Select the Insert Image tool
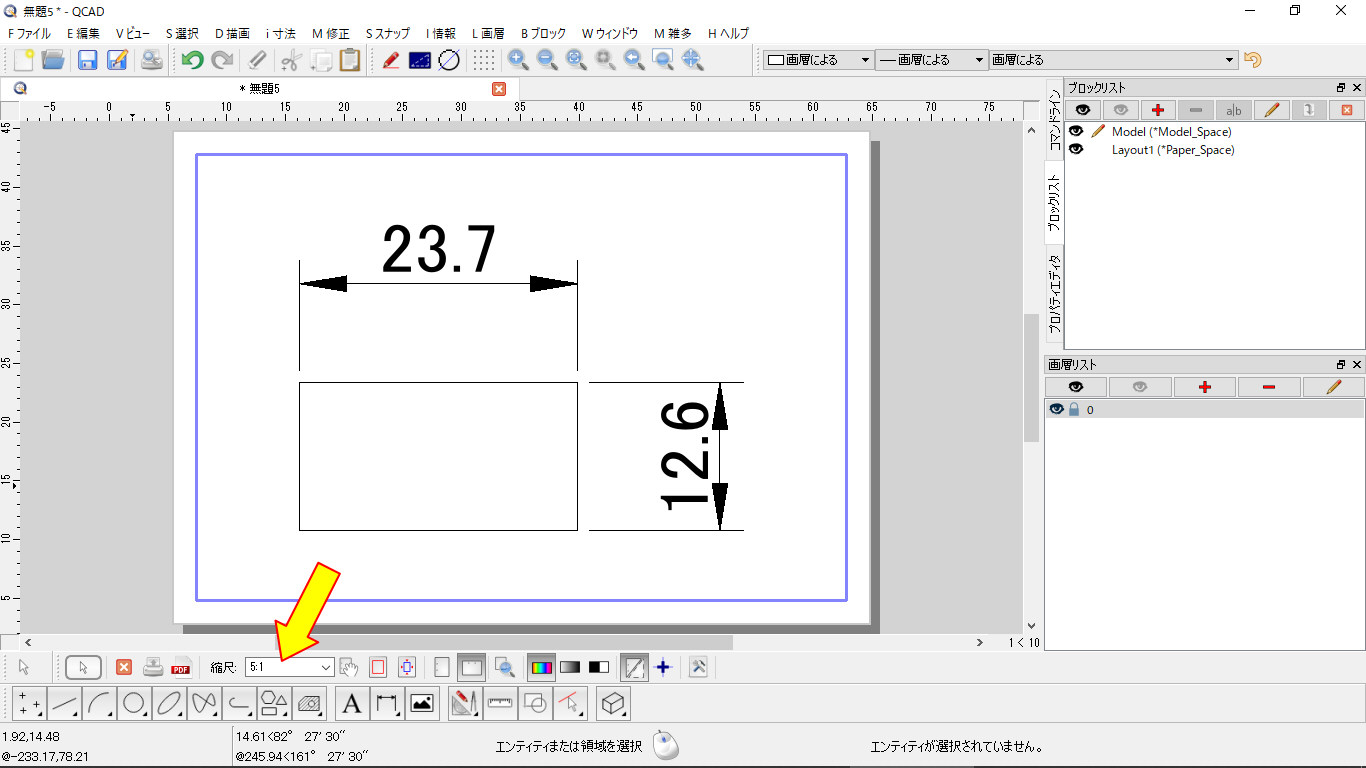Screen dimensions: 1366x768 (422, 704)
